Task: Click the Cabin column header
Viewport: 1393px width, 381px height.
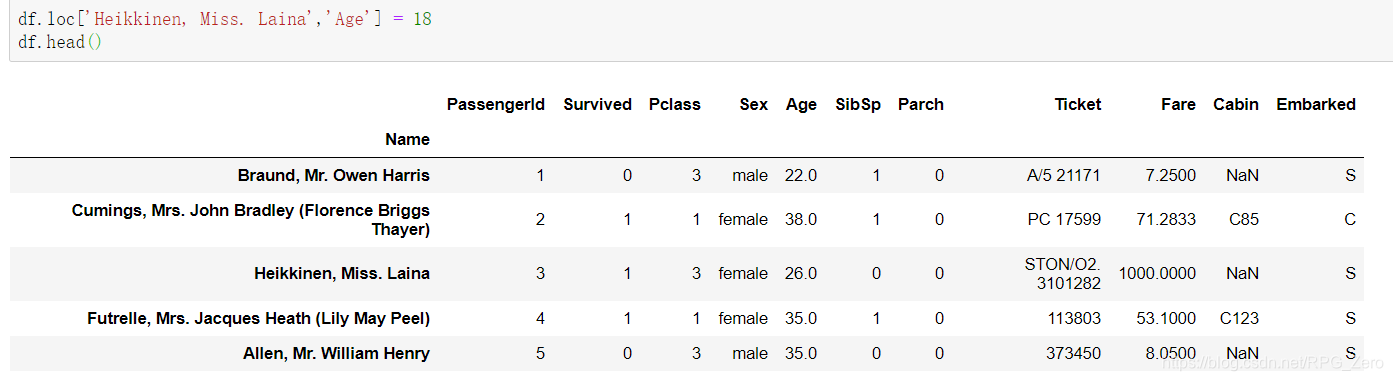Action: 1236,104
